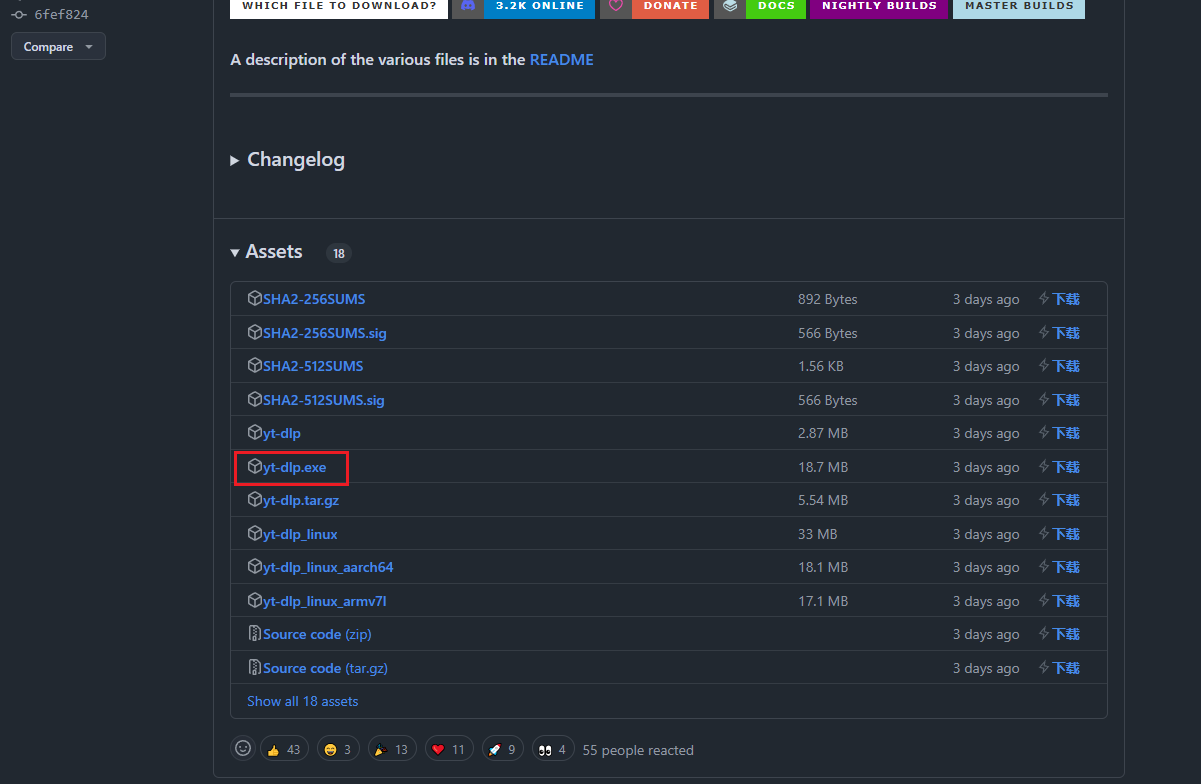
Task: Open SHA2-256SUMS.sig file link
Action: 324,333
